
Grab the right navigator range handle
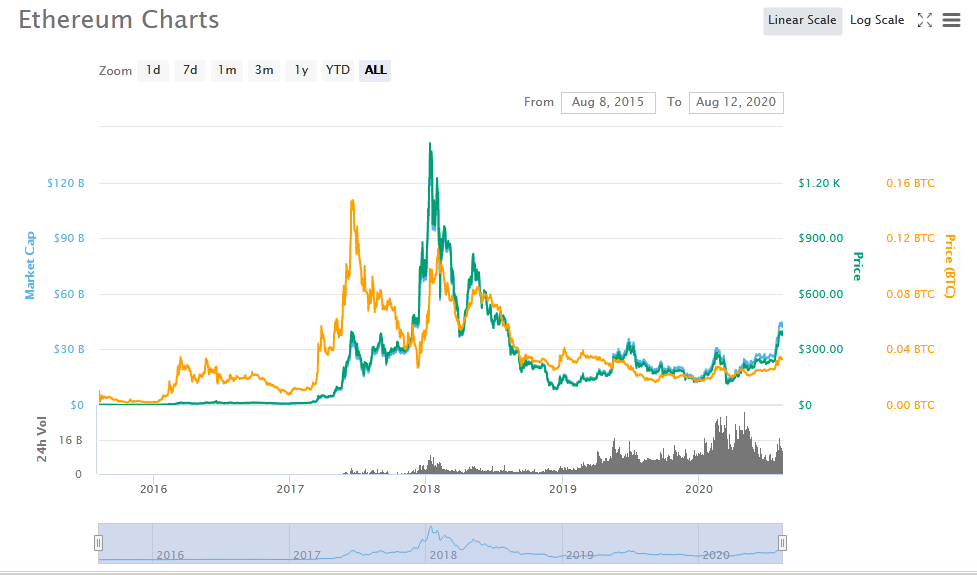[x=783, y=543]
